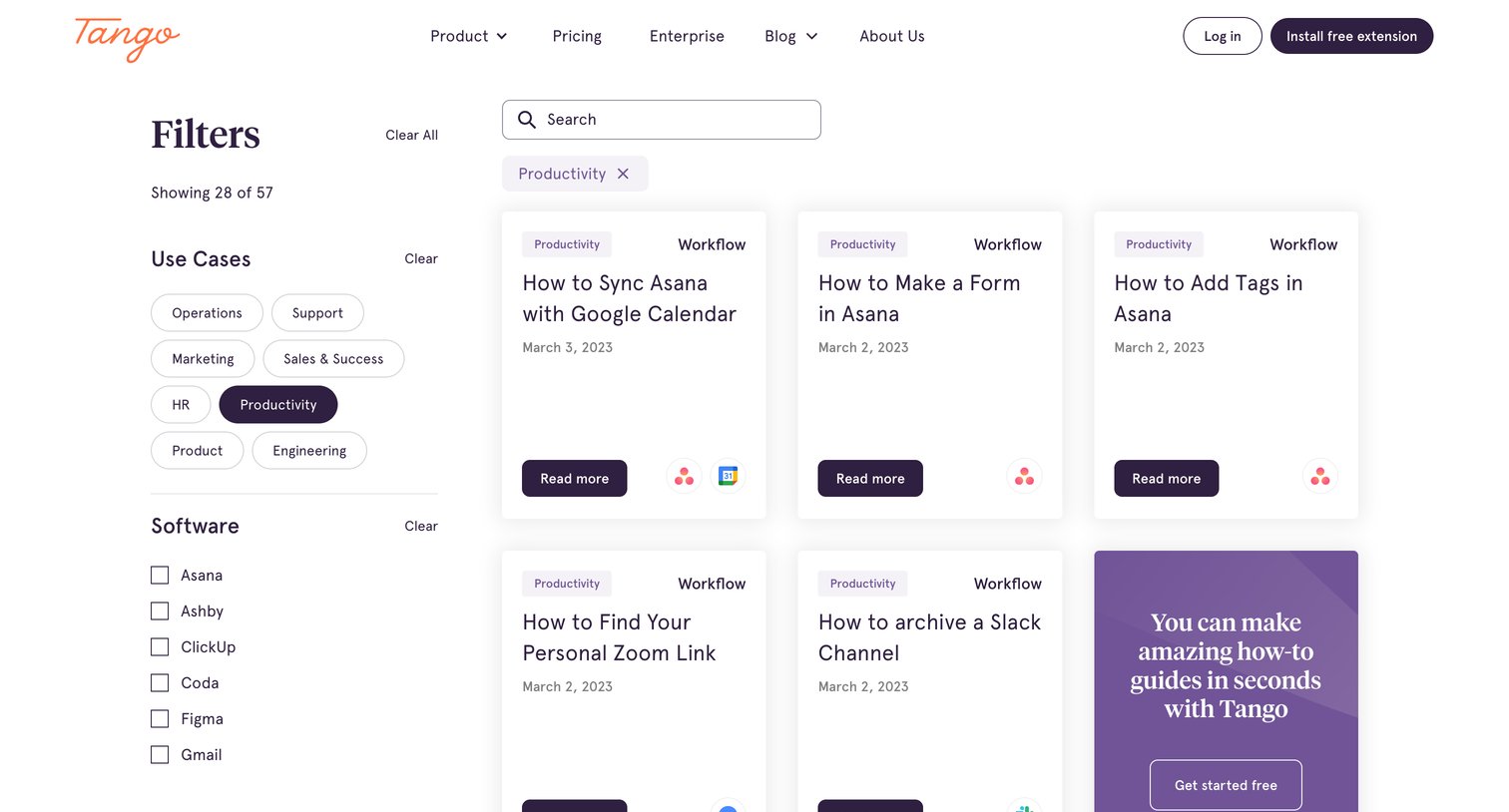Click Asana icon on Sync Asana card

tap(684, 477)
